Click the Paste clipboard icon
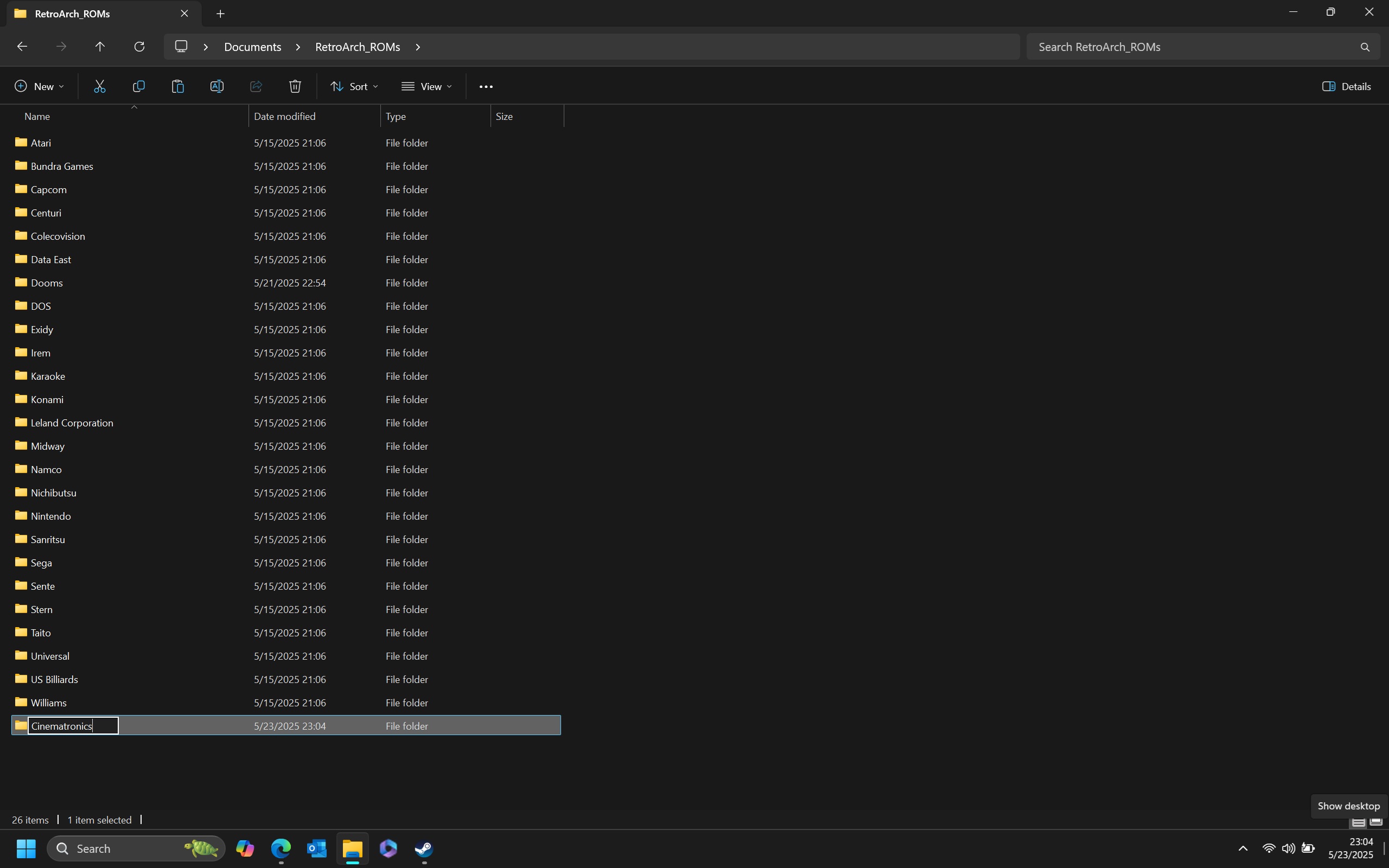This screenshot has height=868, width=1389. [x=178, y=86]
